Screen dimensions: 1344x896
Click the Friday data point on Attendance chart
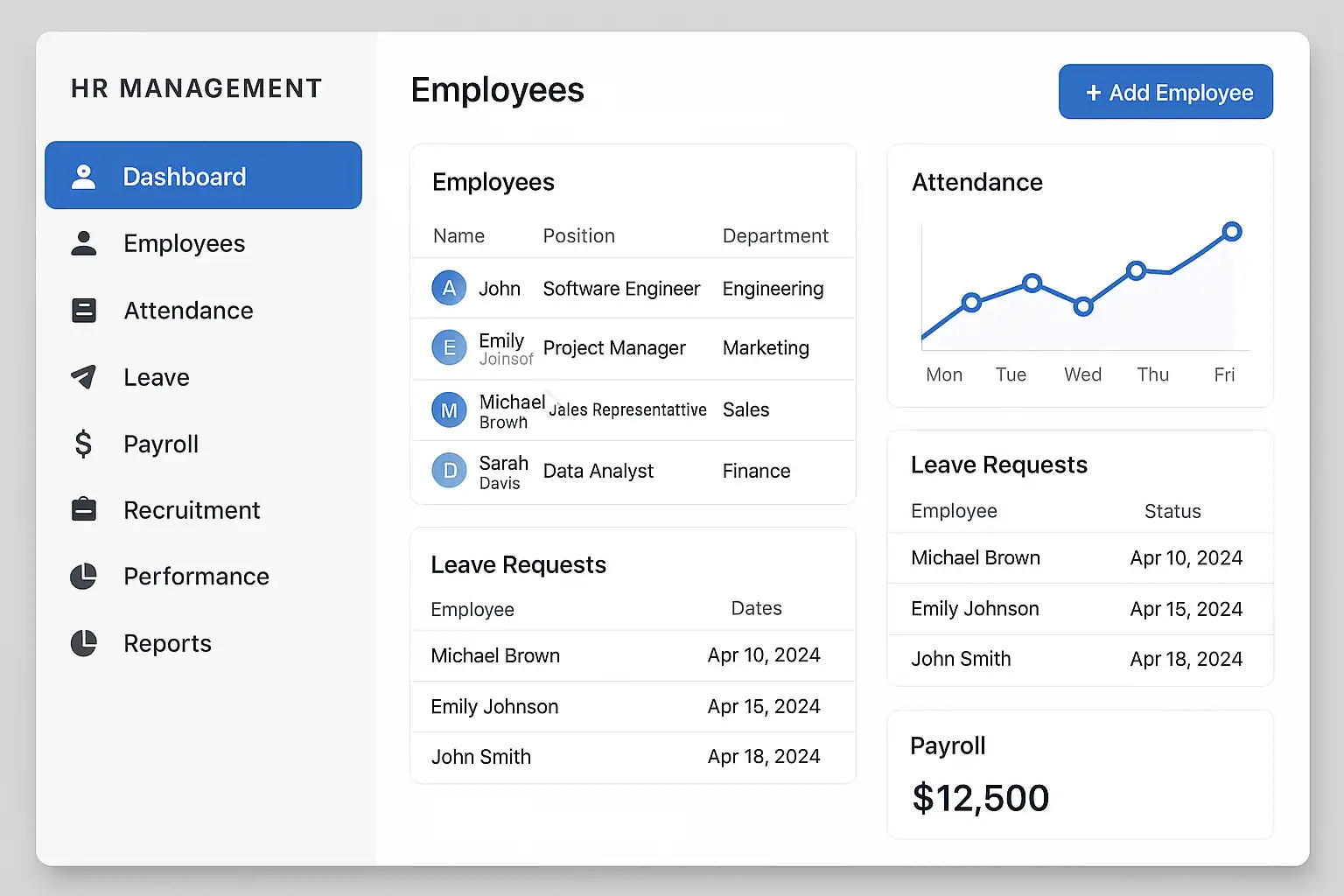[x=1232, y=232]
